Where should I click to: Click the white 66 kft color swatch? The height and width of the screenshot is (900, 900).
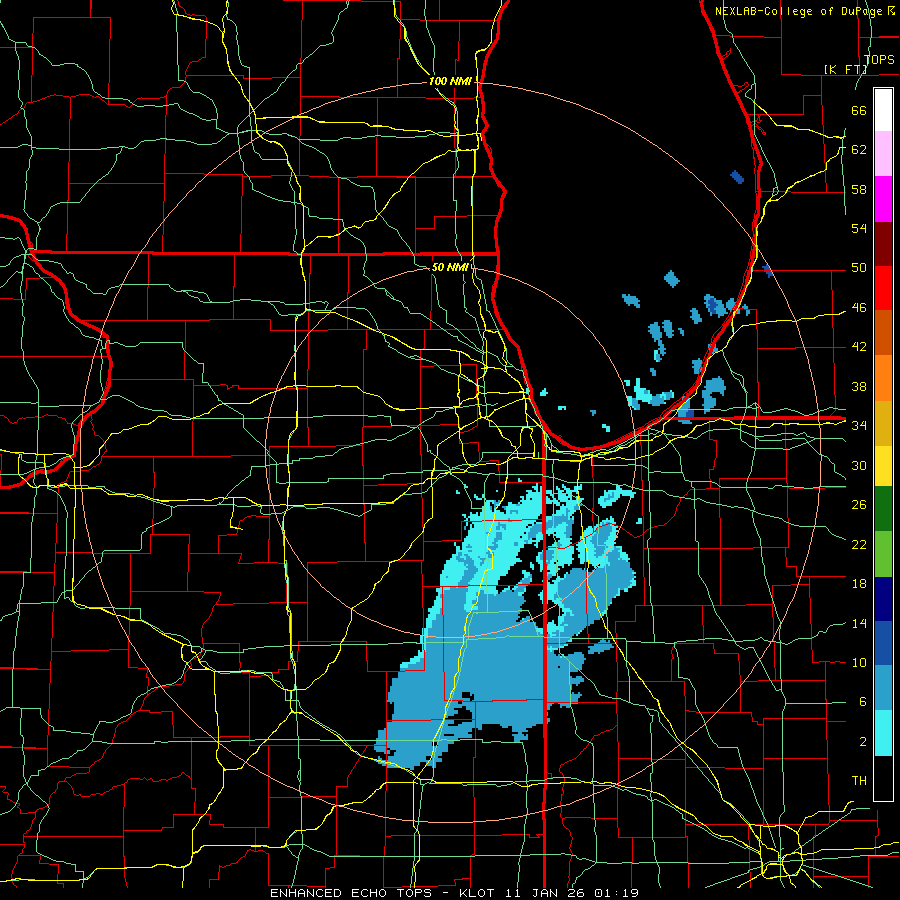[883, 110]
